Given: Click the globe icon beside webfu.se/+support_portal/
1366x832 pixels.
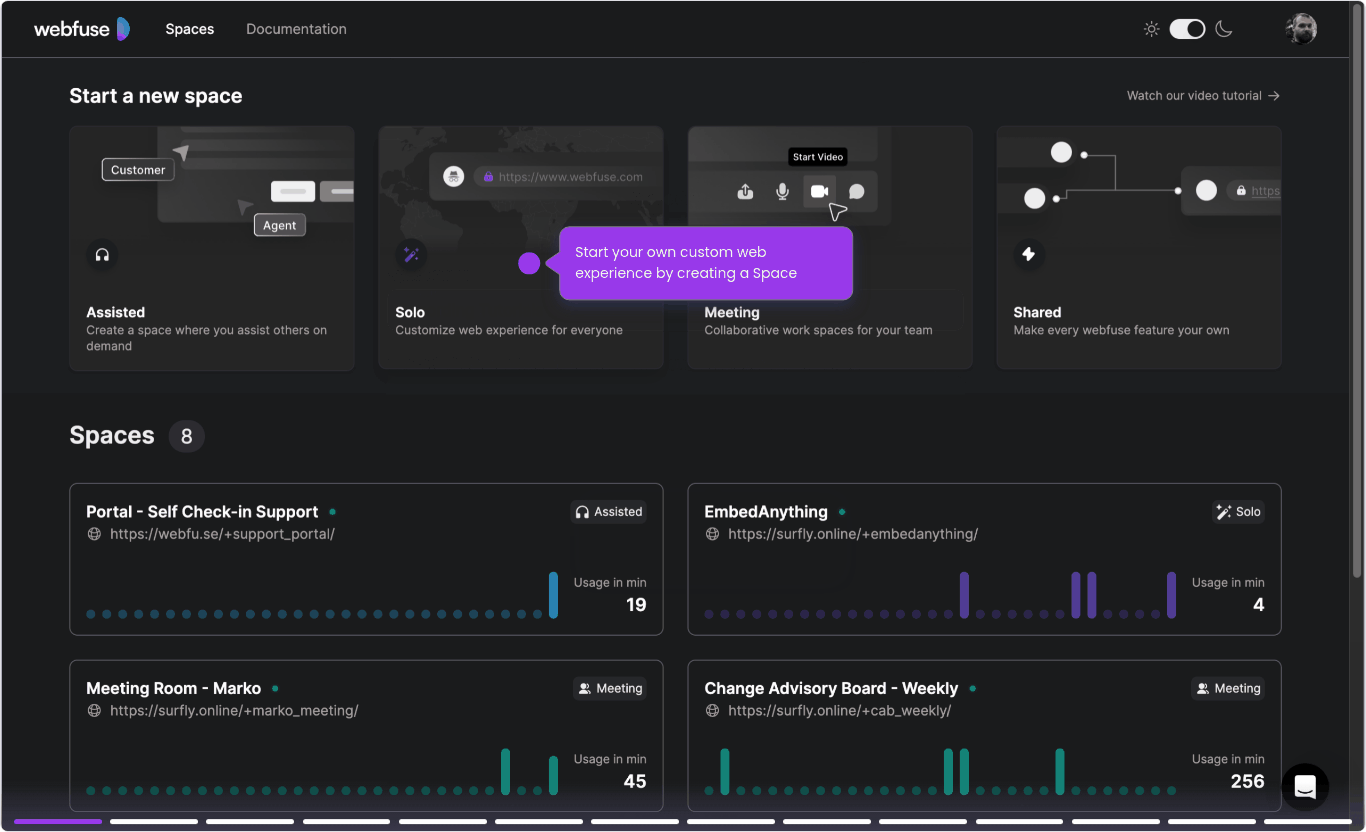Looking at the screenshot, I should [94, 534].
